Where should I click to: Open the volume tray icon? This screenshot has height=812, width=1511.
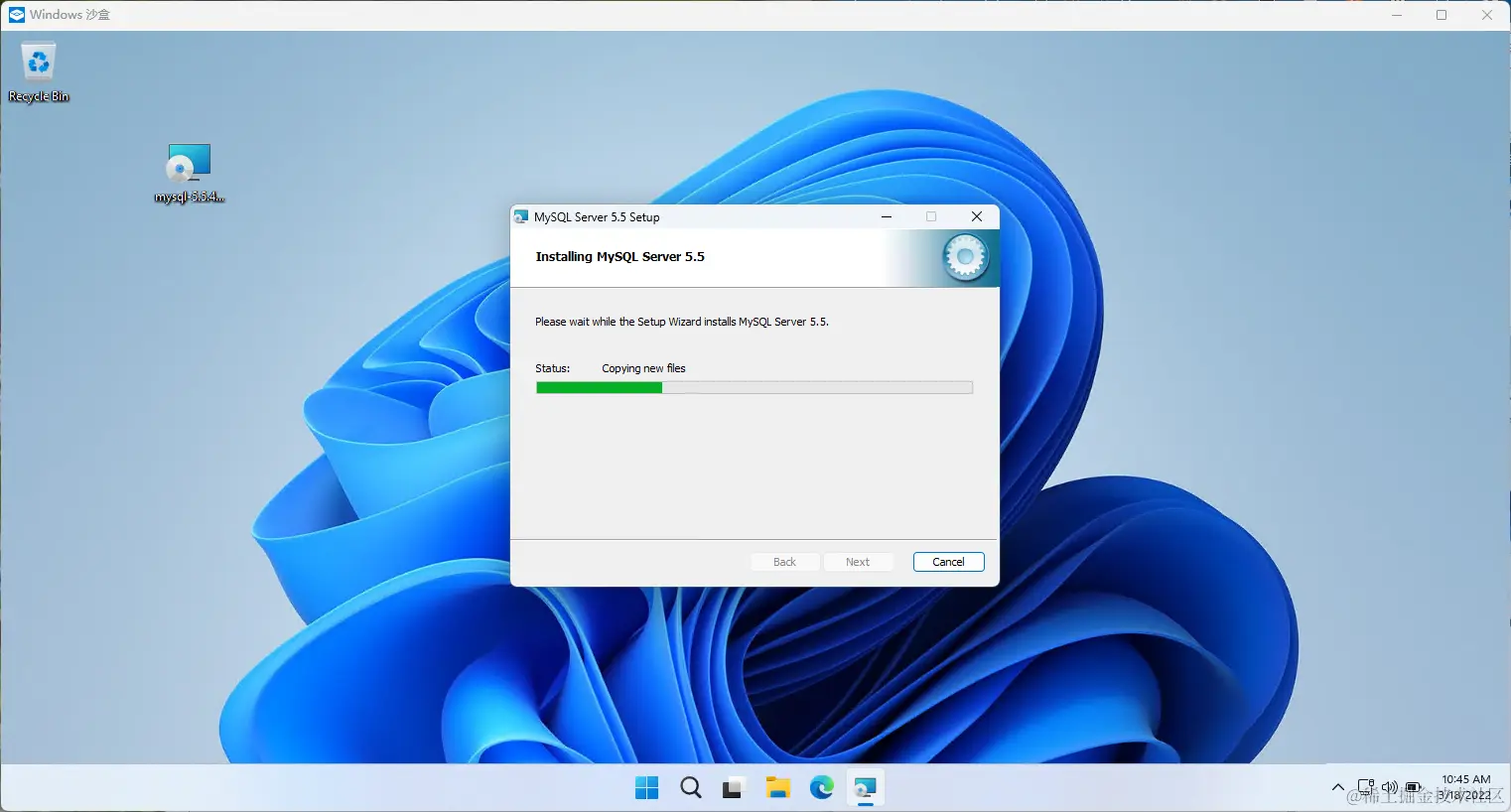tap(1390, 788)
